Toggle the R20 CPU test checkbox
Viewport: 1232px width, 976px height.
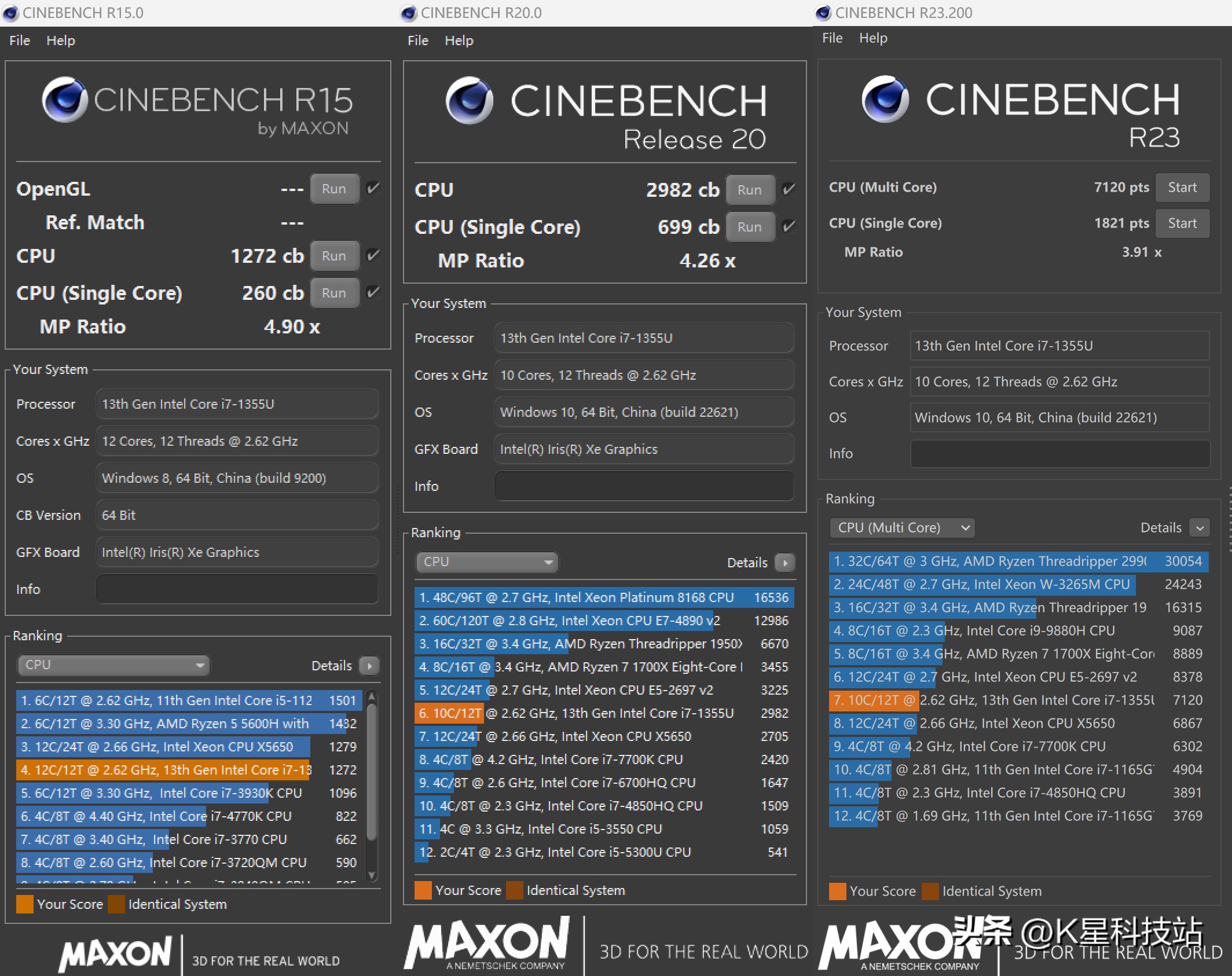789,189
